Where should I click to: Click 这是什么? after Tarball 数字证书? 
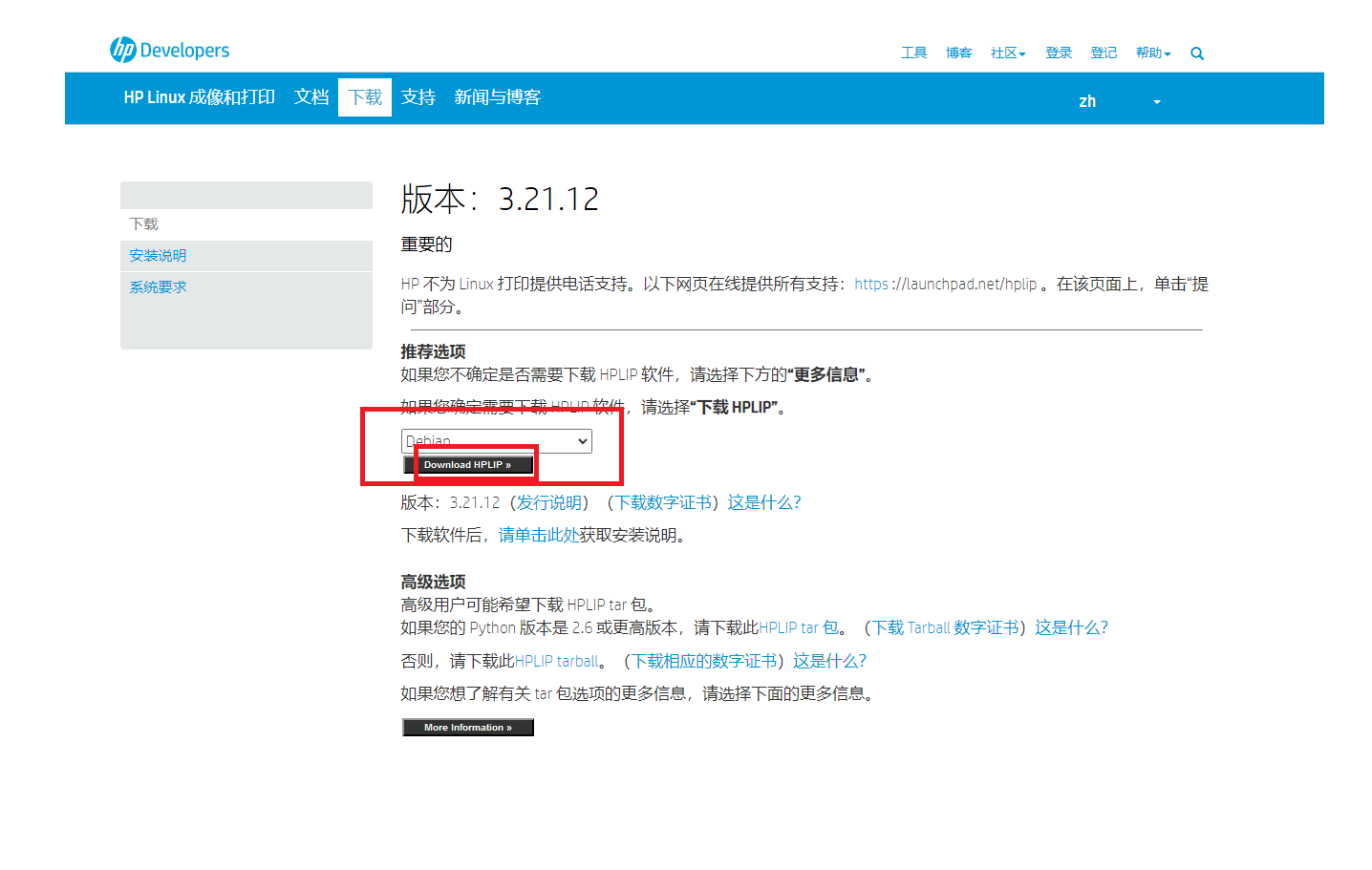pyautogui.click(x=1072, y=627)
